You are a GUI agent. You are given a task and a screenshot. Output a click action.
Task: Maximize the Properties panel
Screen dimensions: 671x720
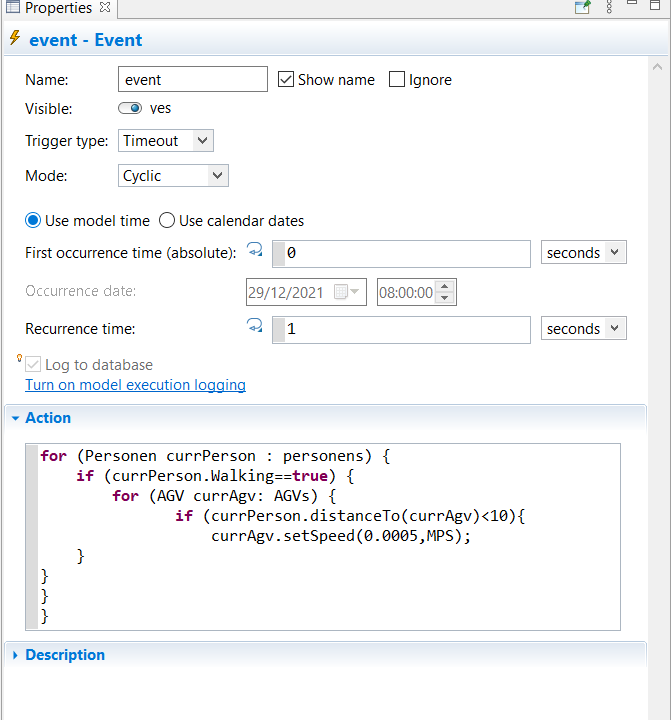[x=655, y=5]
